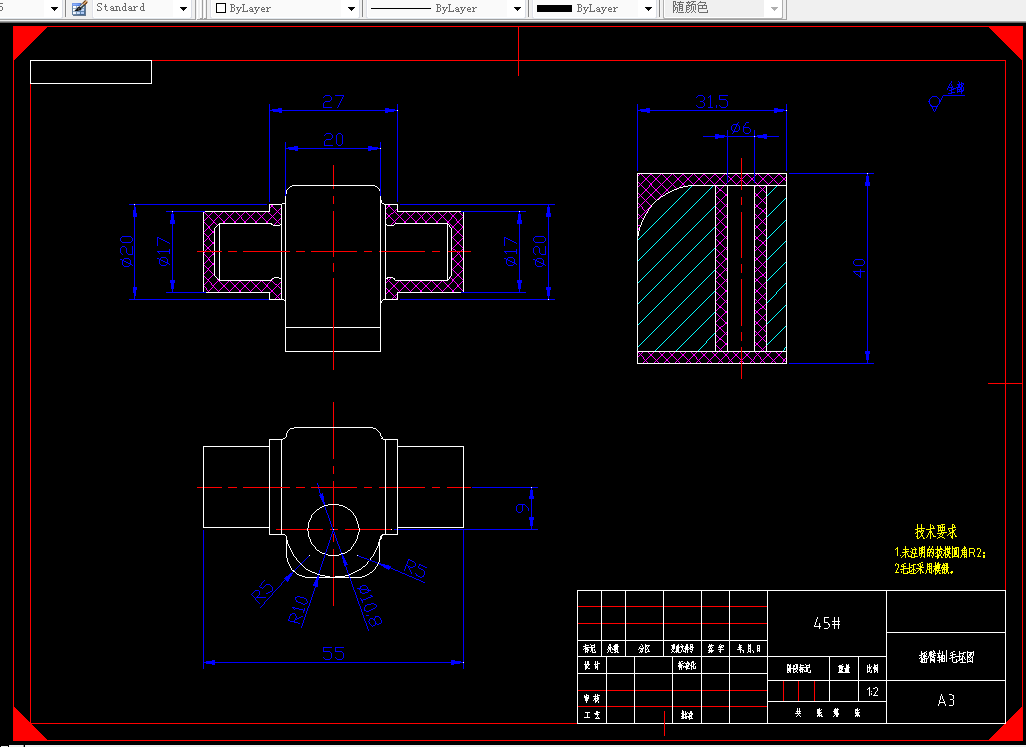Select the circle in the bottom view
The height and width of the screenshot is (747, 1026).
[333, 530]
